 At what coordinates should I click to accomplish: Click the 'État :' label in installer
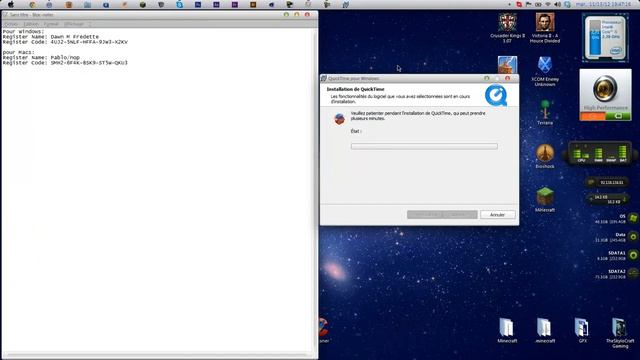point(356,131)
